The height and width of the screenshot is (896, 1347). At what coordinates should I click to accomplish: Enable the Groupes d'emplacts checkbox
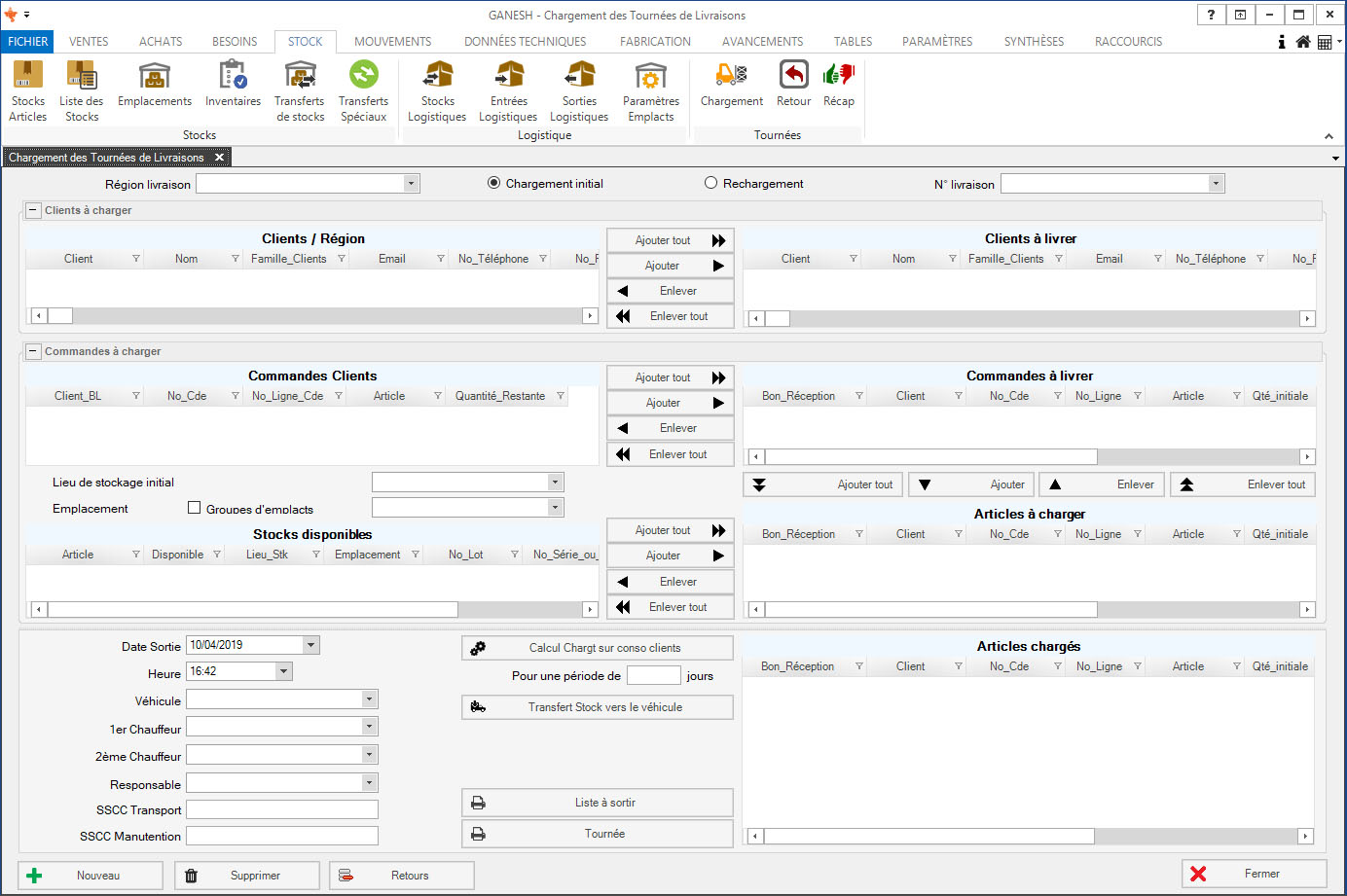point(195,508)
